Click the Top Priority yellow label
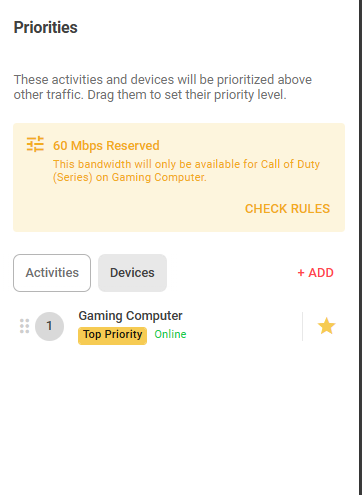362x495 pixels. tap(112, 335)
